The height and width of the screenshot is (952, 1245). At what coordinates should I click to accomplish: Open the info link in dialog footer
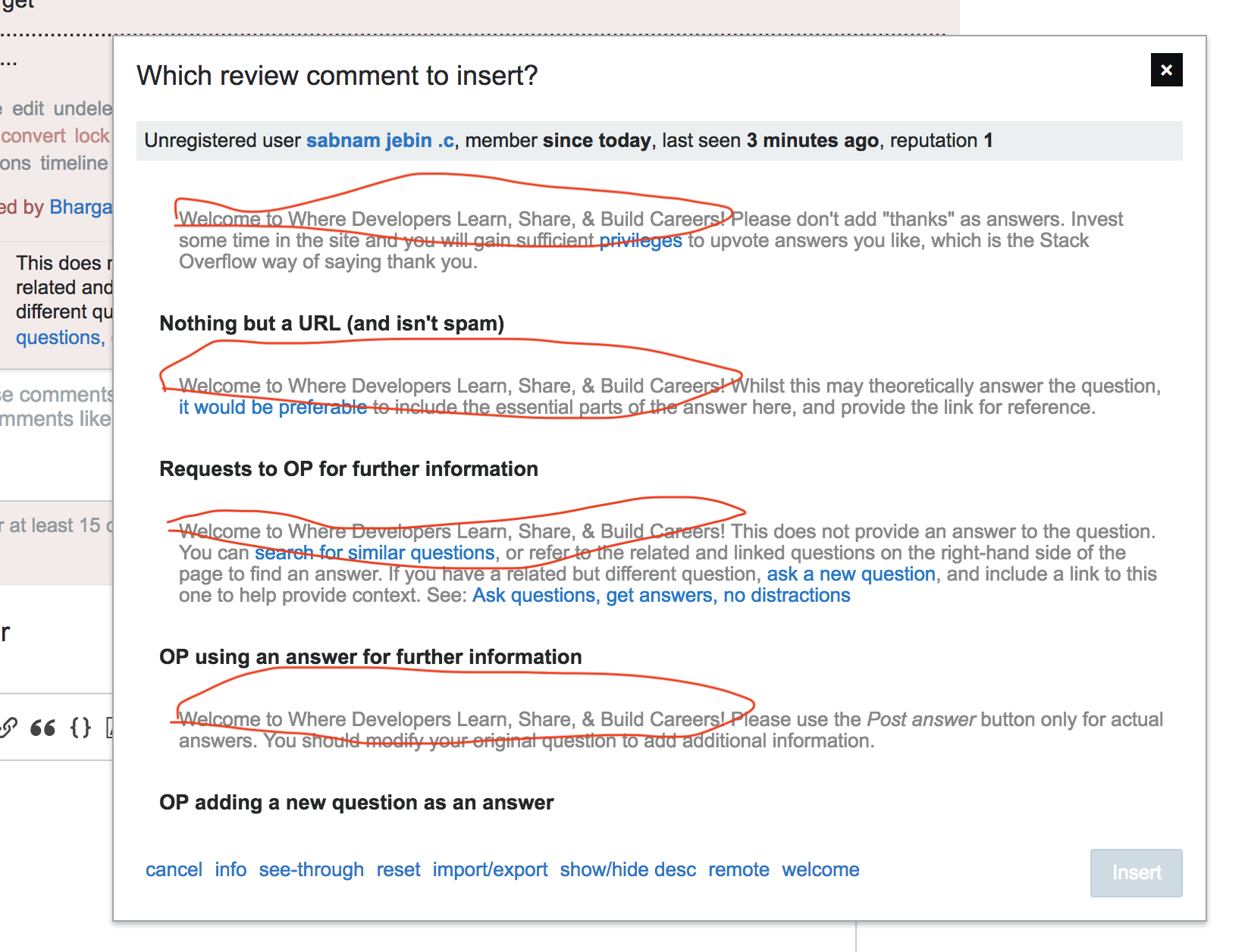pyautogui.click(x=230, y=869)
